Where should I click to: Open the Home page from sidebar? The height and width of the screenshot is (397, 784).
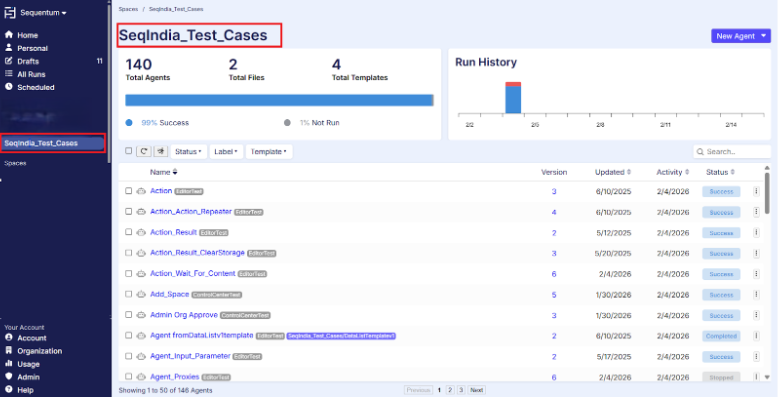[x=28, y=35]
